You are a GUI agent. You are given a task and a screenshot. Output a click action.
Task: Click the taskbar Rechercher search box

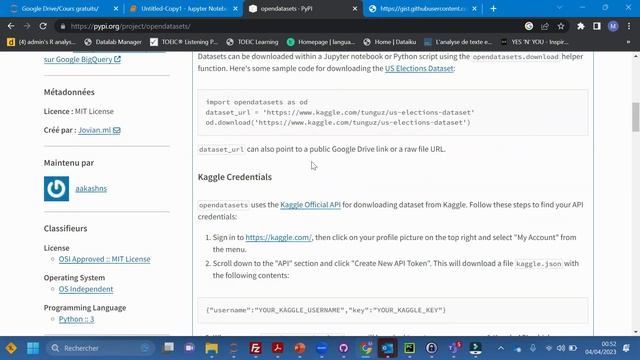tap(100, 348)
